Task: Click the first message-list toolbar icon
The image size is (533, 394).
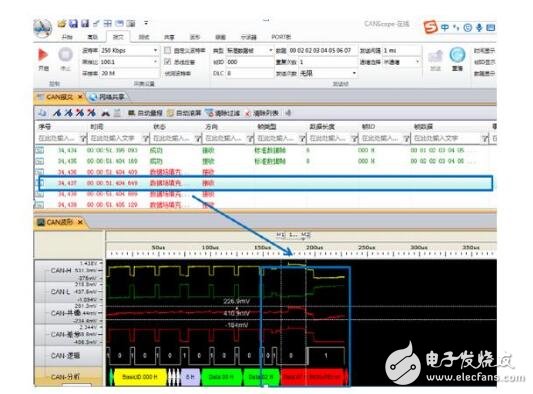Action: pos(42,113)
